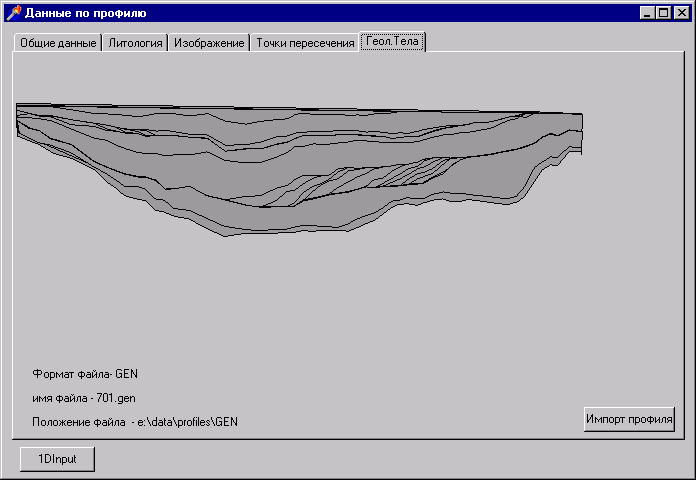Click the 1DInput button
The width and height of the screenshot is (696, 480).
[x=57, y=458]
